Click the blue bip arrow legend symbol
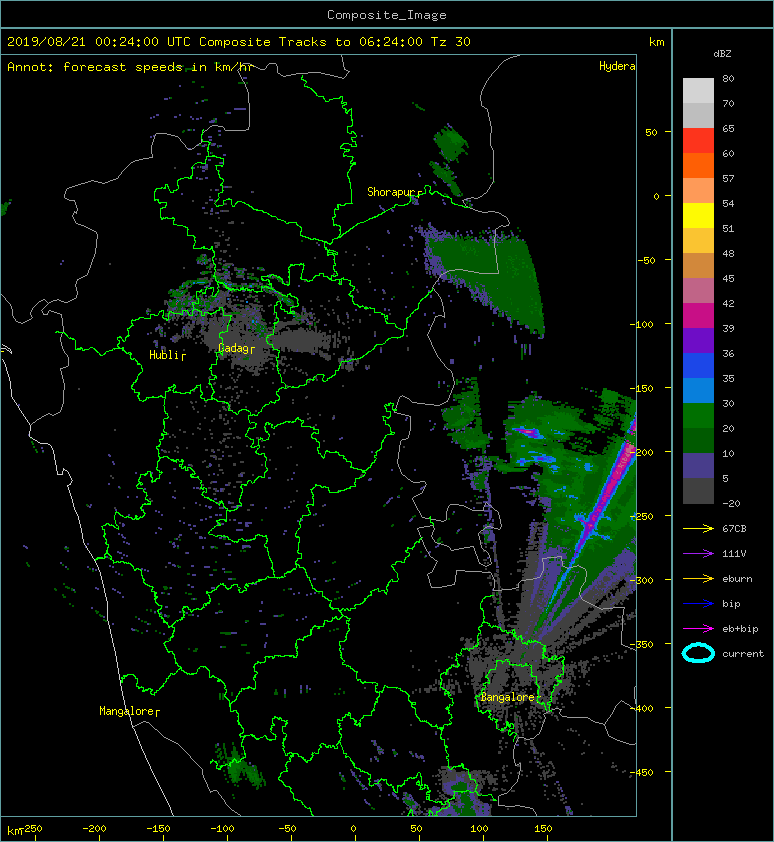Screen dimensions: 774x842 (x=698, y=604)
